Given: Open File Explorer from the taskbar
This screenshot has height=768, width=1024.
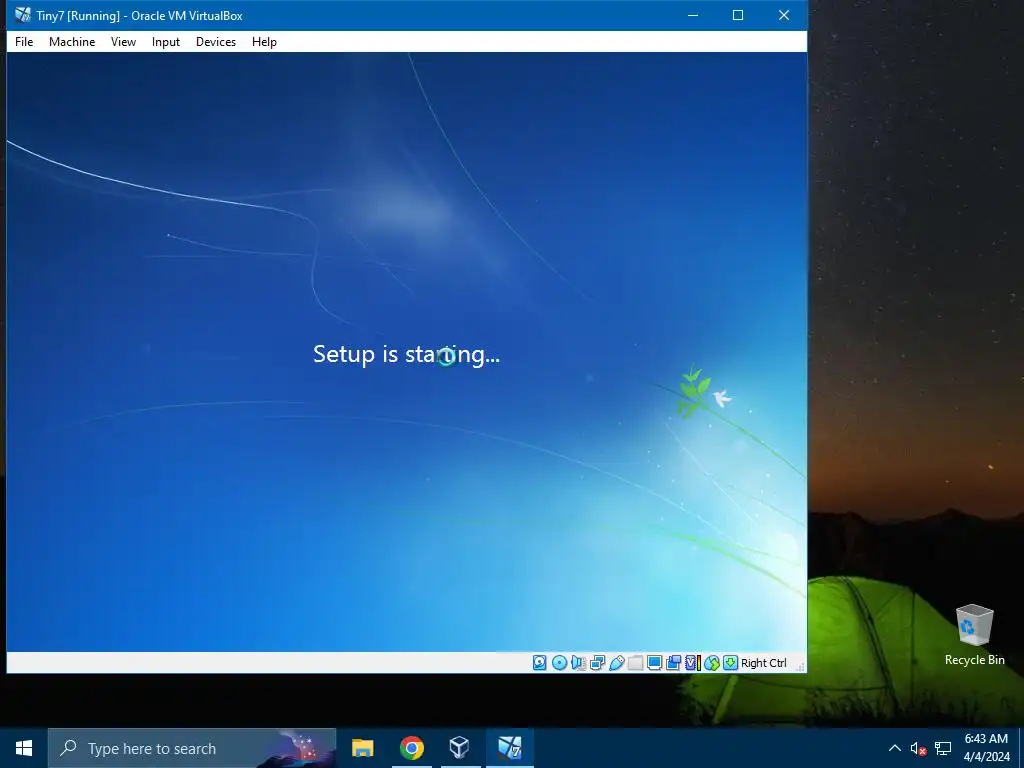Looking at the screenshot, I should 362,748.
